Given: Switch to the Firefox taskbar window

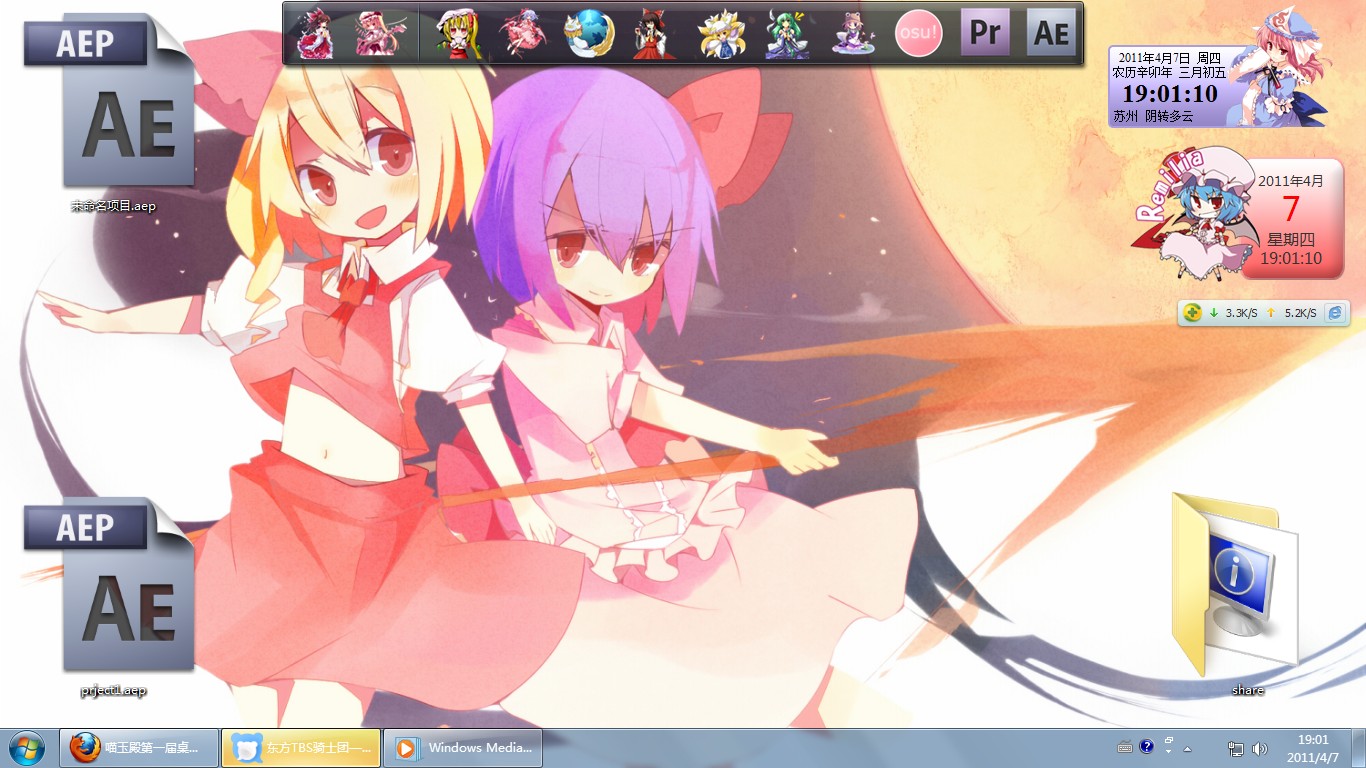Looking at the screenshot, I should click(x=139, y=747).
